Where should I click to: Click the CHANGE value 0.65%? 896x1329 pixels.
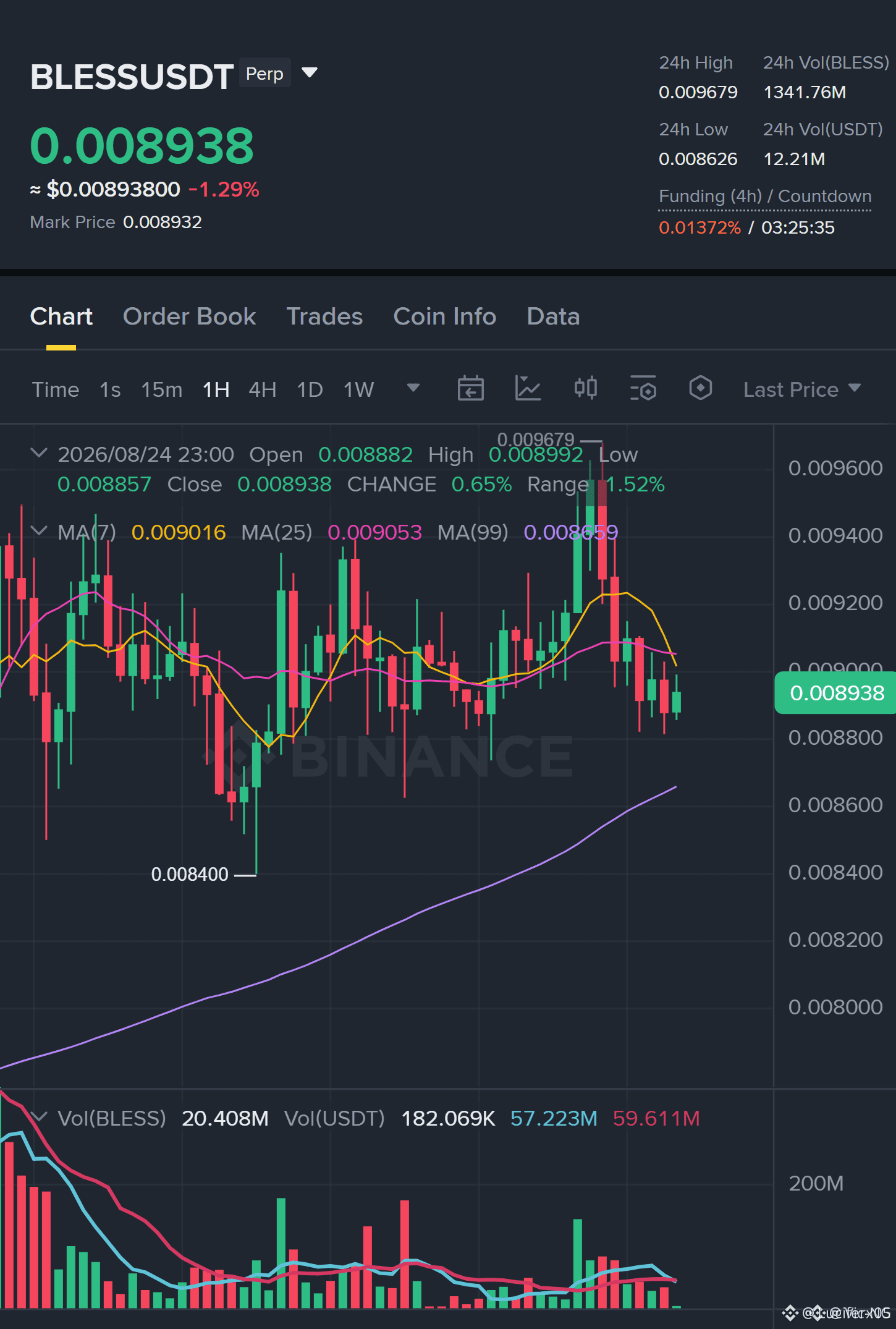coord(481,484)
